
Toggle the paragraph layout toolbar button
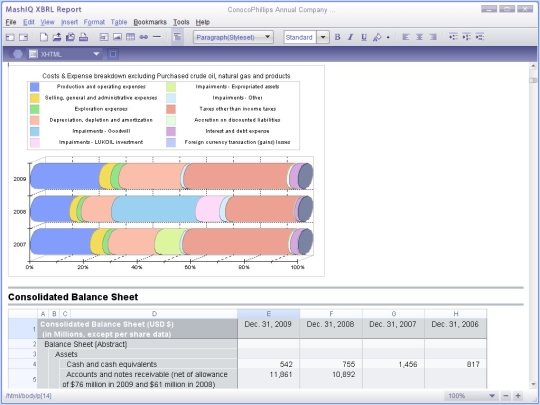(x=177, y=37)
